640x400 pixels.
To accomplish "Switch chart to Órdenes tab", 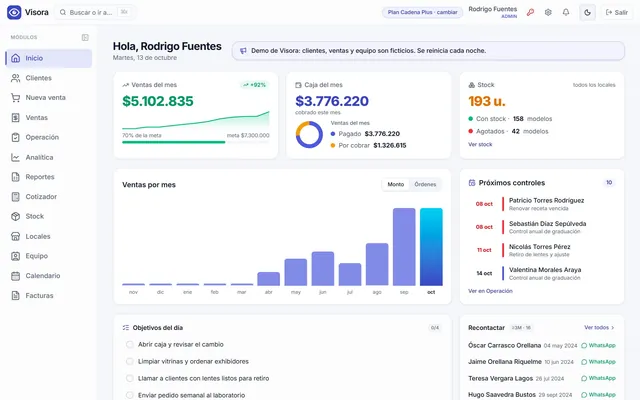I will tap(425, 184).
